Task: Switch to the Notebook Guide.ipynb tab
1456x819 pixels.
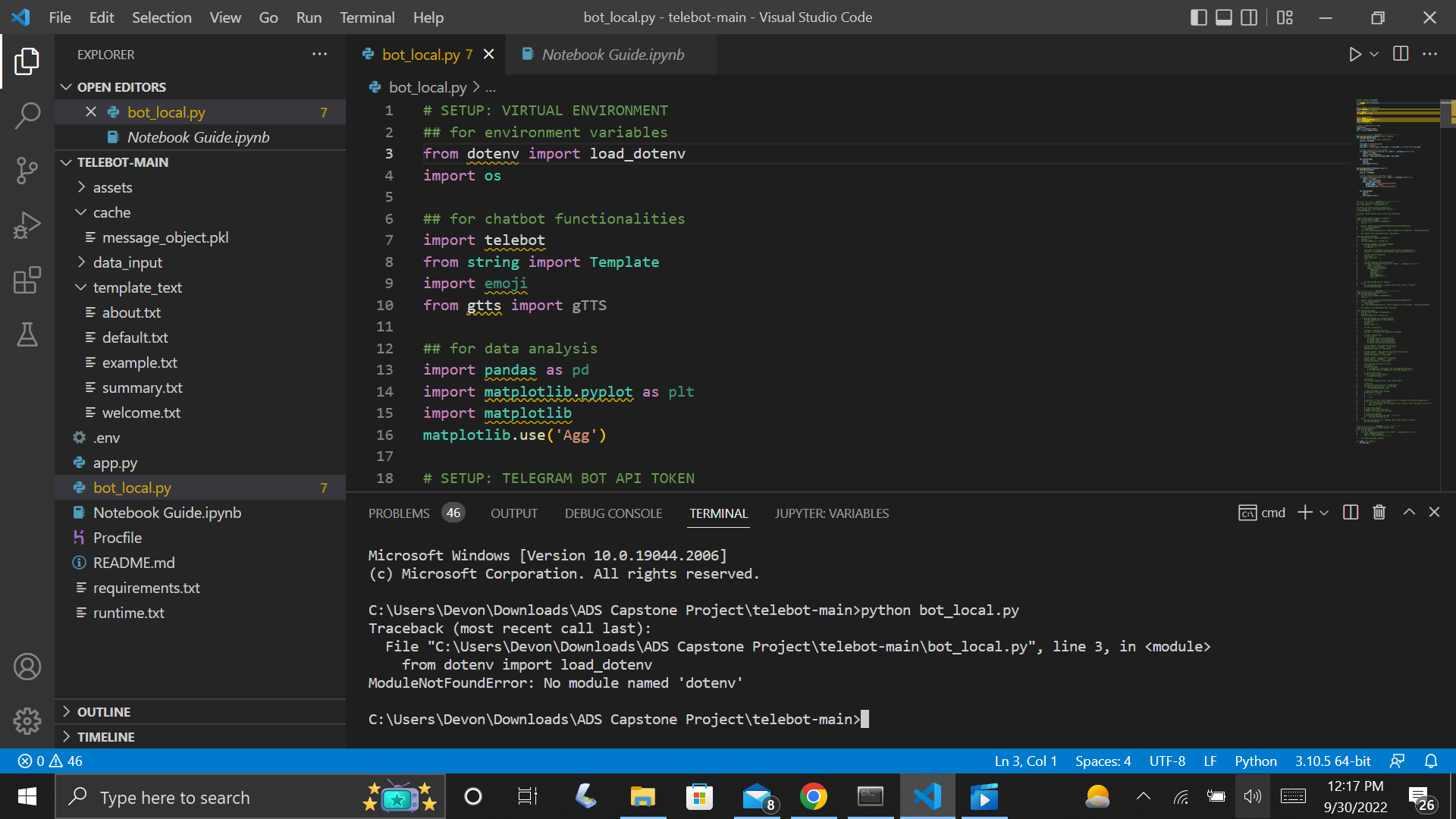Action: click(612, 54)
